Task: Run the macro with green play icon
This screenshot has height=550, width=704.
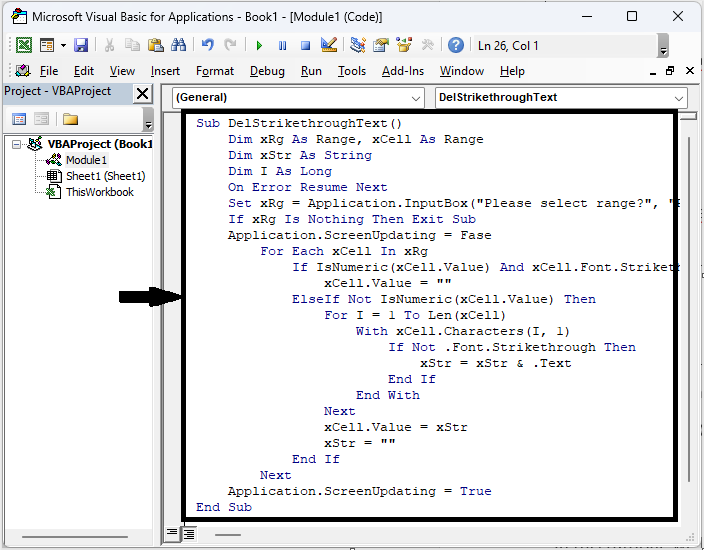Action: [x=259, y=45]
